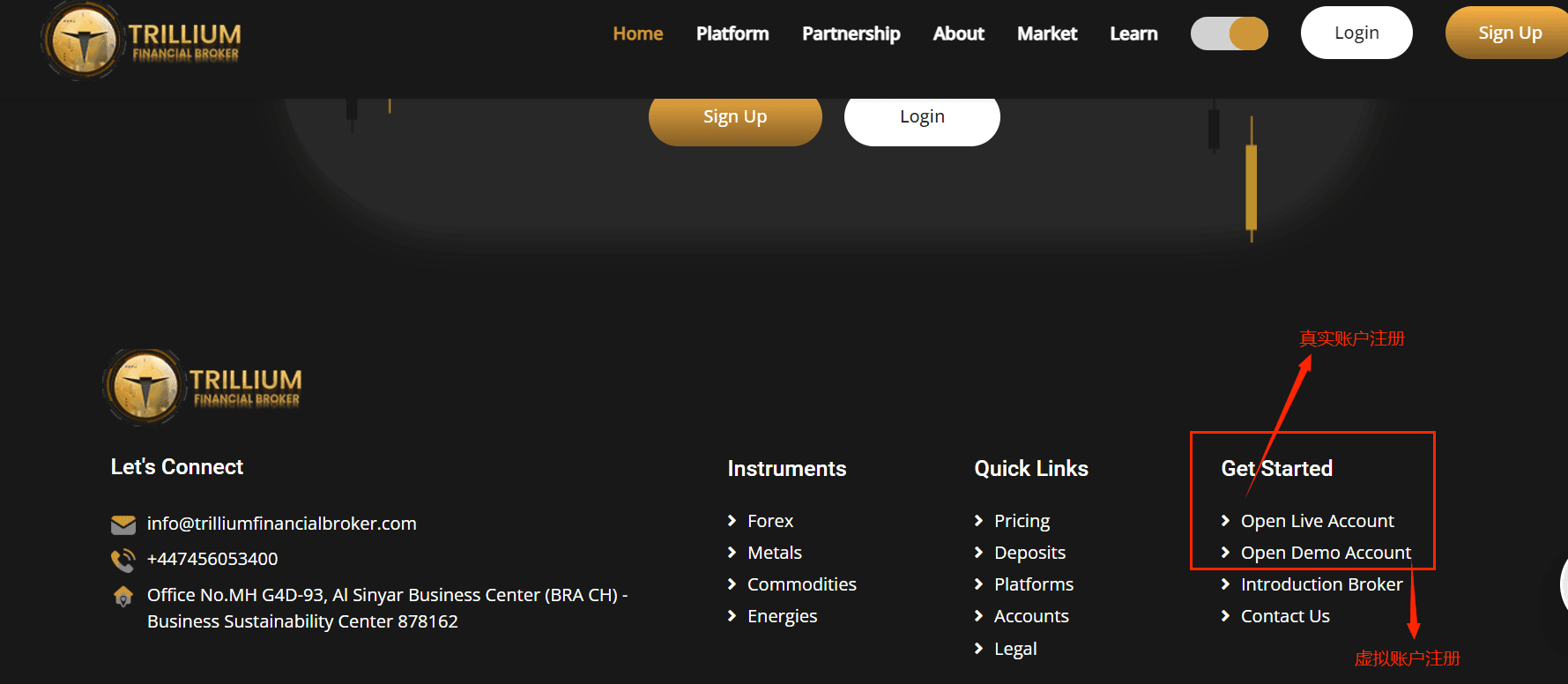The height and width of the screenshot is (684, 1568).
Task: Go to the Accounts quick link
Action: click(x=1031, y=616)
